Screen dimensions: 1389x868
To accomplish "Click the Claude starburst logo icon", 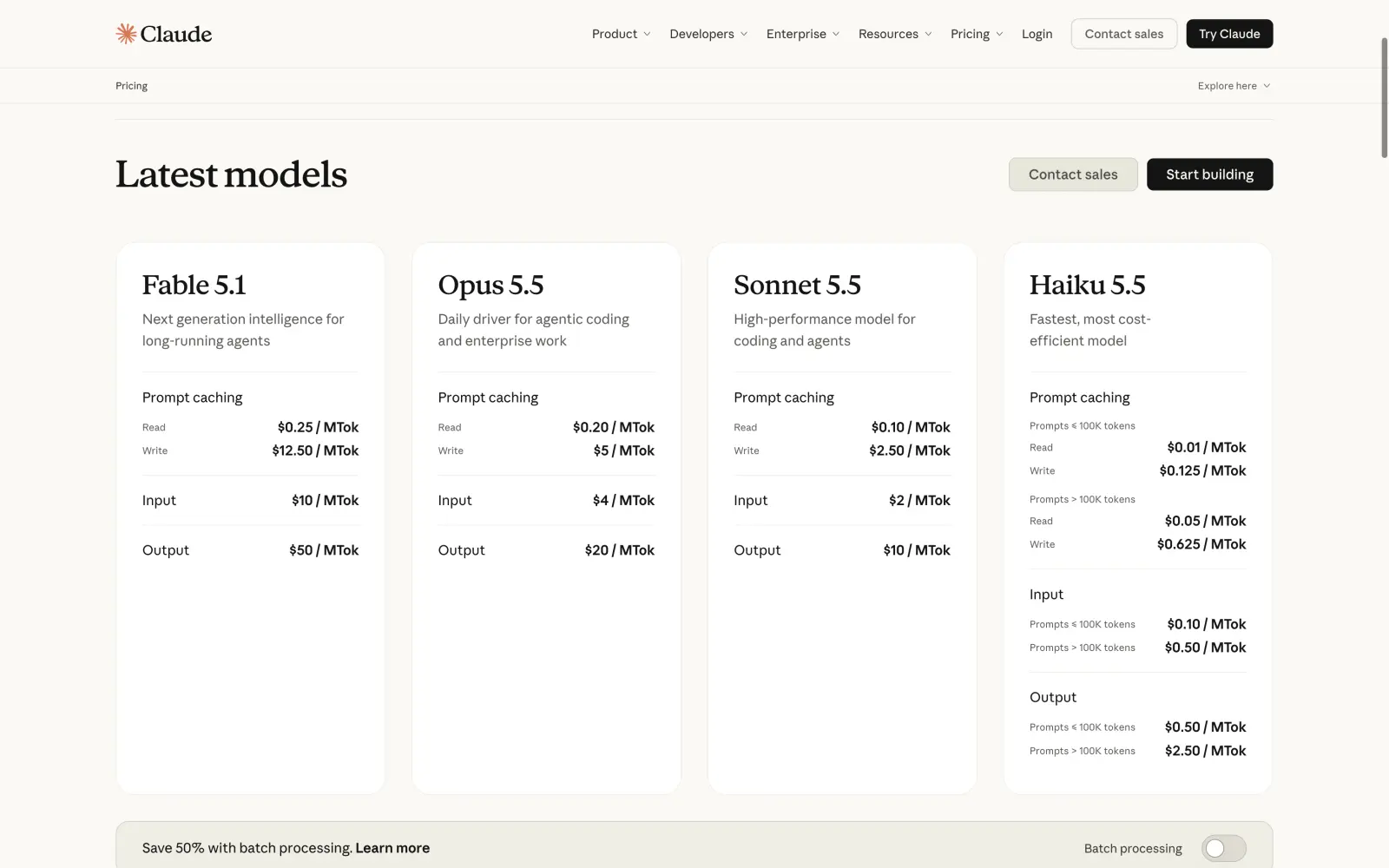I will click(x=126, y=34).
